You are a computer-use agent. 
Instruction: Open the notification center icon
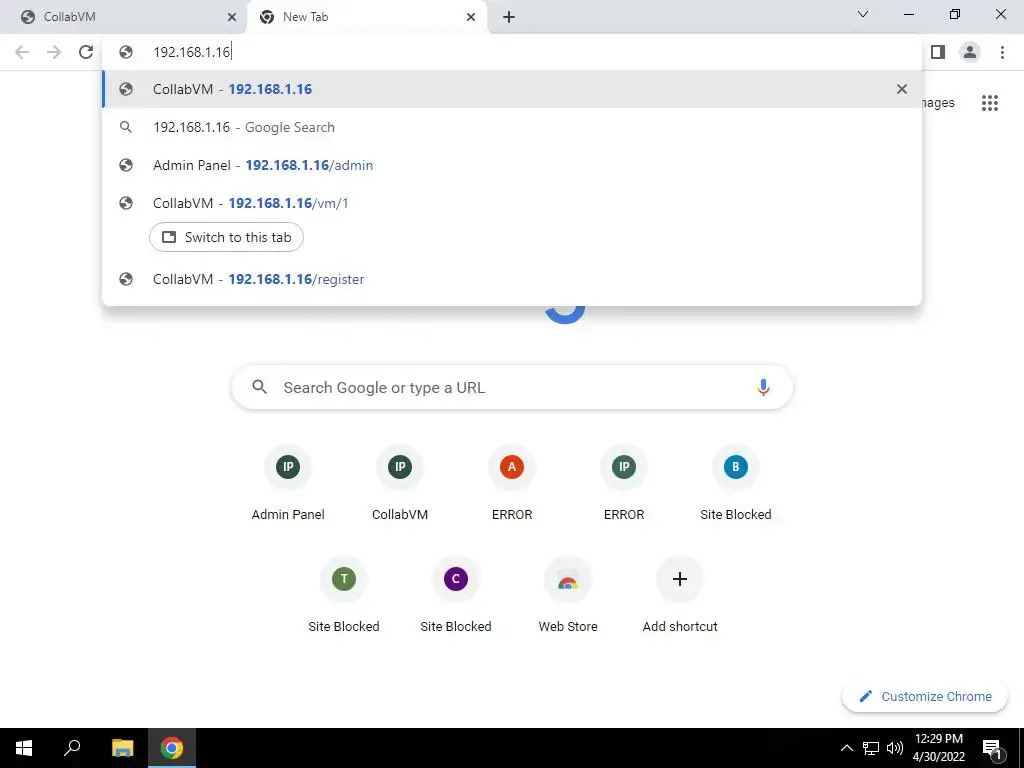click(x=992, y=748)
